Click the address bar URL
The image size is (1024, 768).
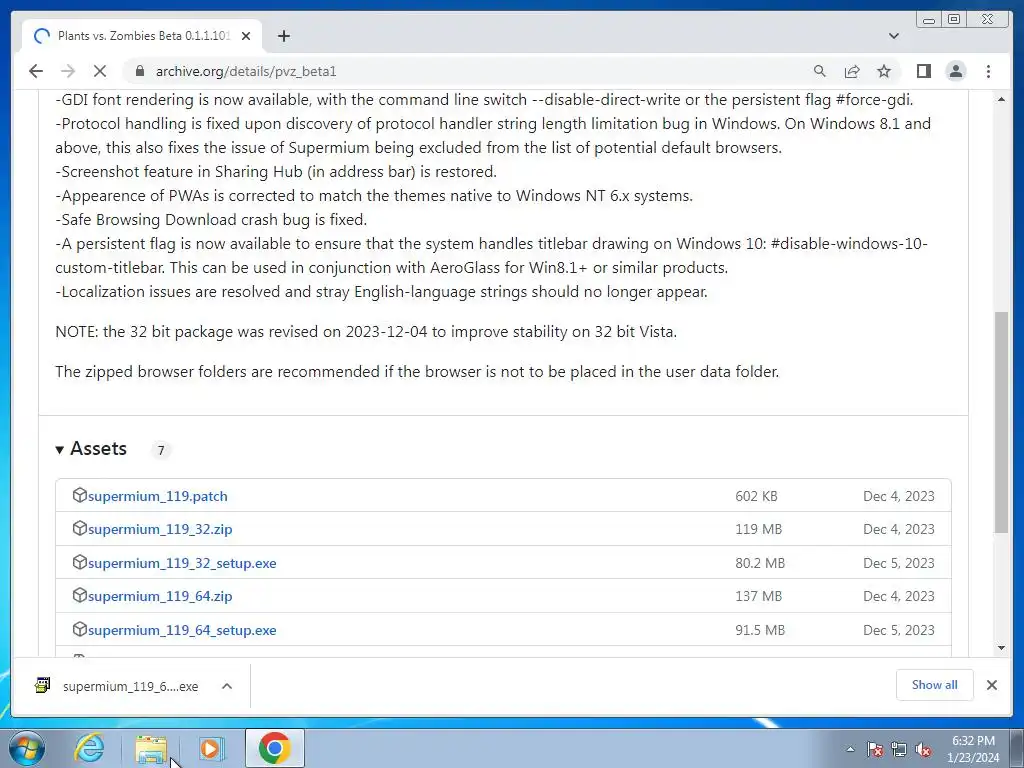click(x=246, y=71)
